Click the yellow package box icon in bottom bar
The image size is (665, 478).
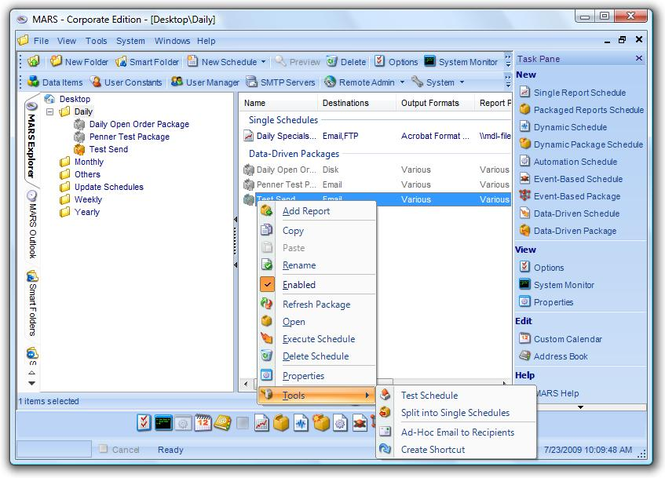coord(281,422)
